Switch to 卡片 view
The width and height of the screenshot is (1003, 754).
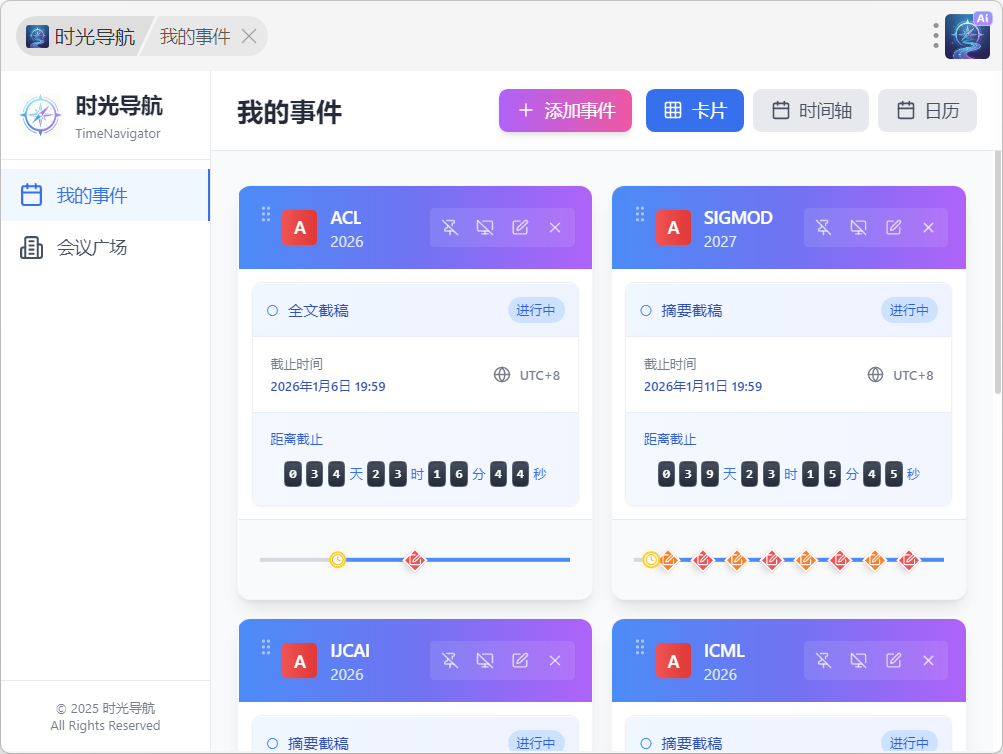[695, 111]
